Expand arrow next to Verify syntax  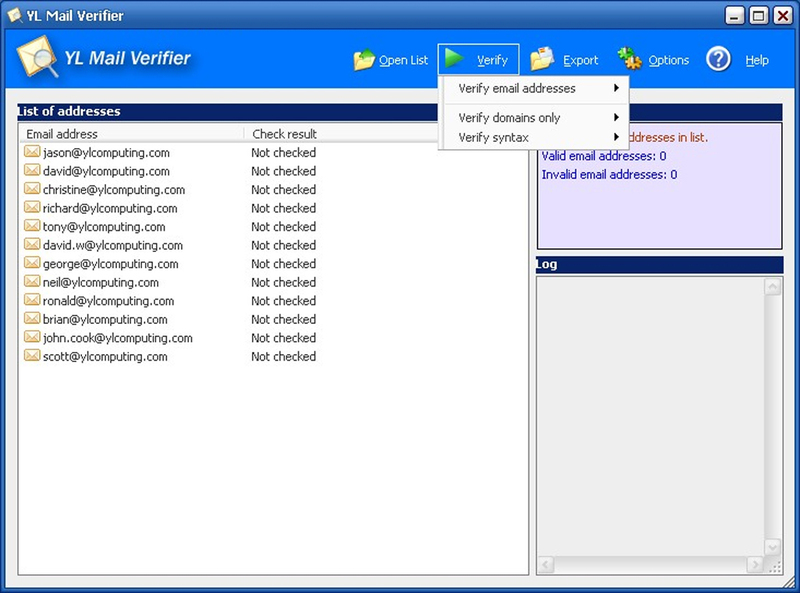coord(616,137)
